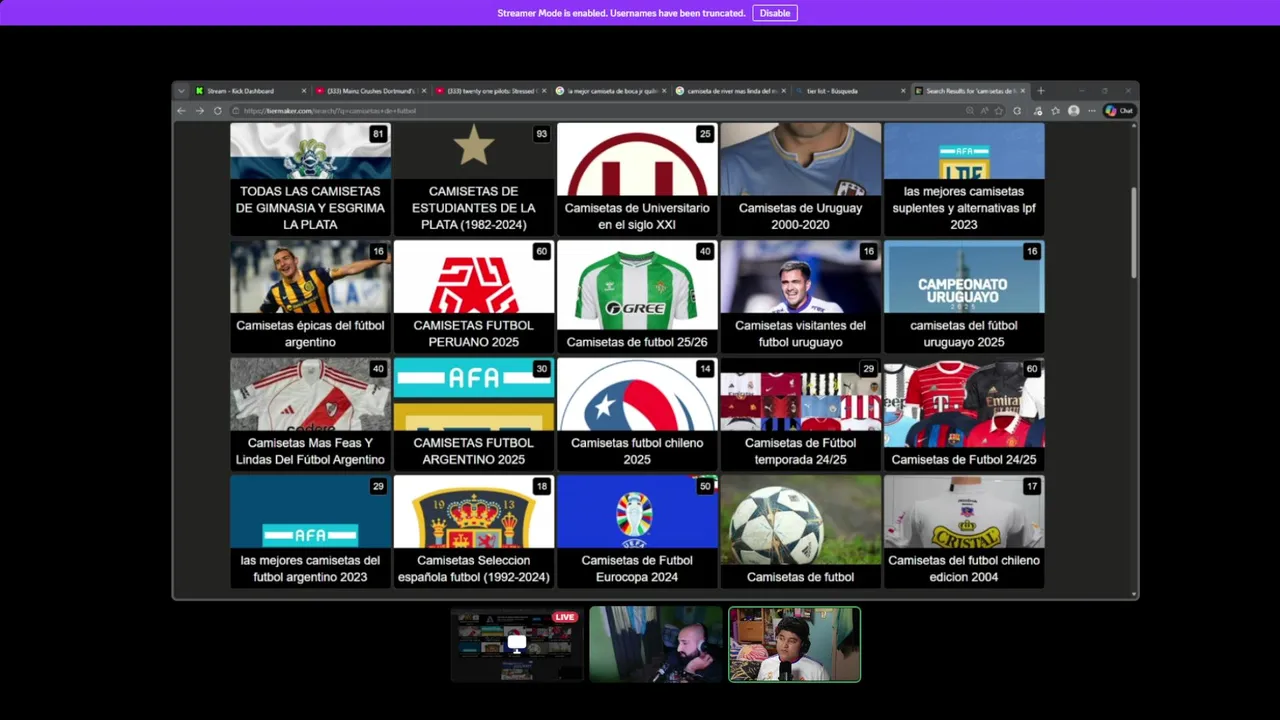Click the scrollbar down arrow
1280x720 pixels.
[x=1133, y=594]
